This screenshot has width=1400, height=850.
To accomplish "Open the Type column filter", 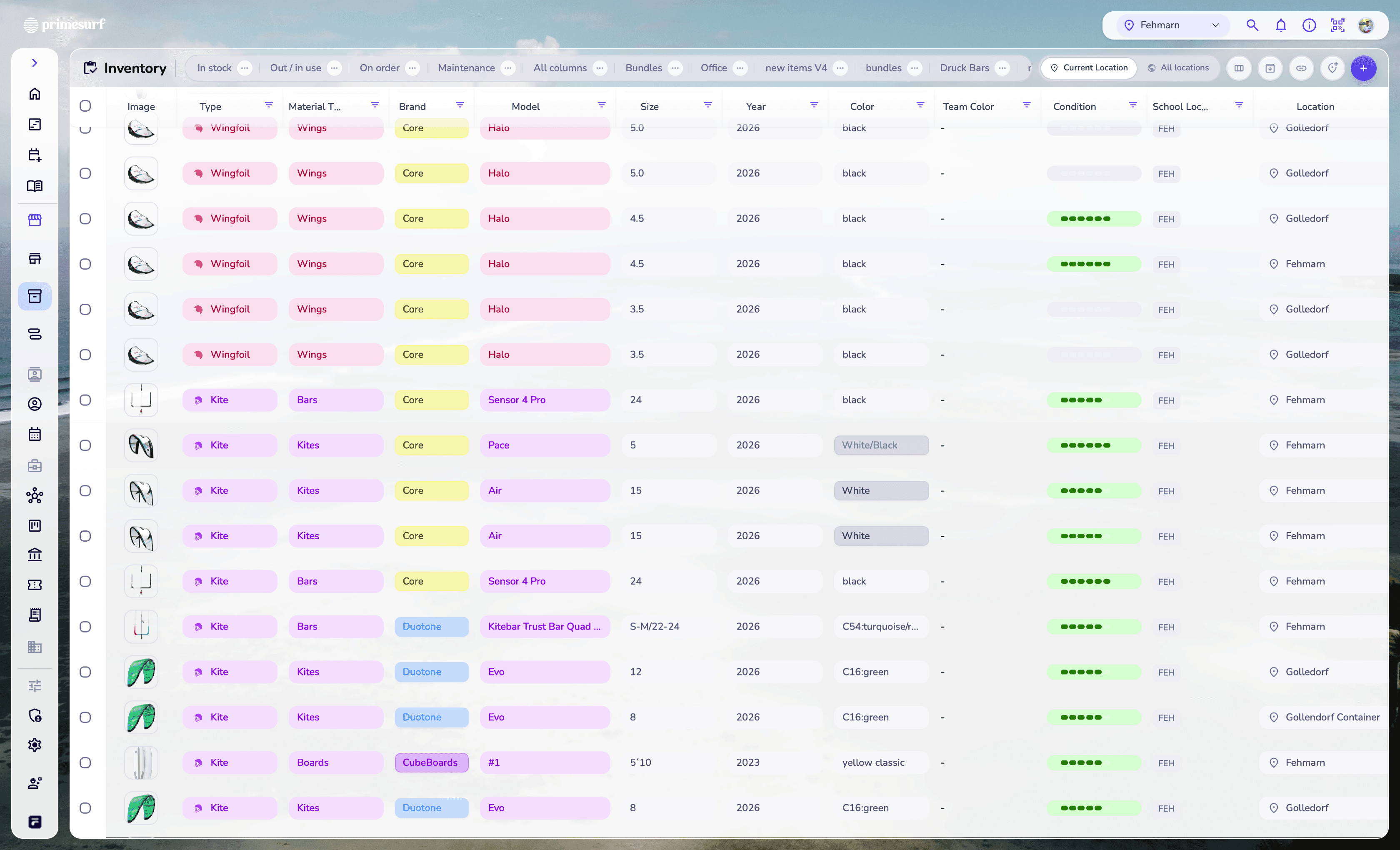I will click(x=269, y=105).
